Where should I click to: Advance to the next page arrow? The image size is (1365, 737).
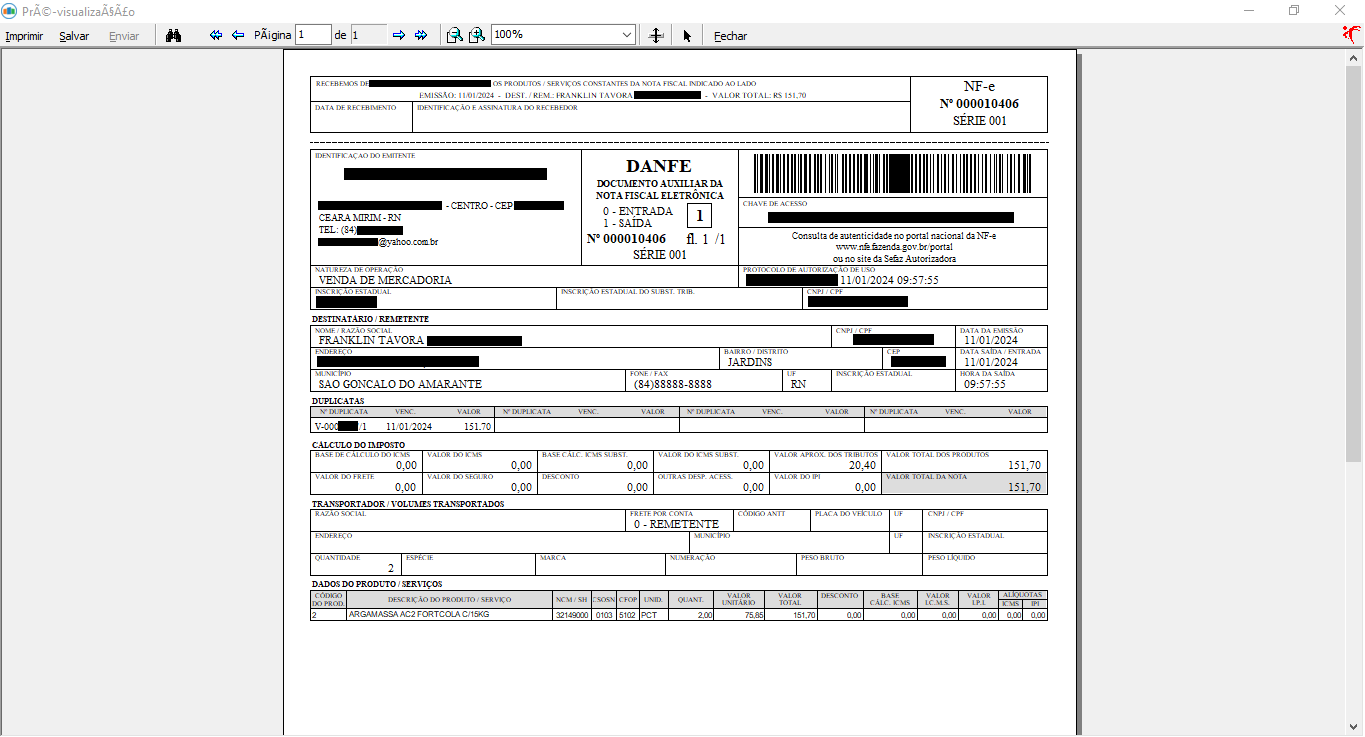coord(399,35)
